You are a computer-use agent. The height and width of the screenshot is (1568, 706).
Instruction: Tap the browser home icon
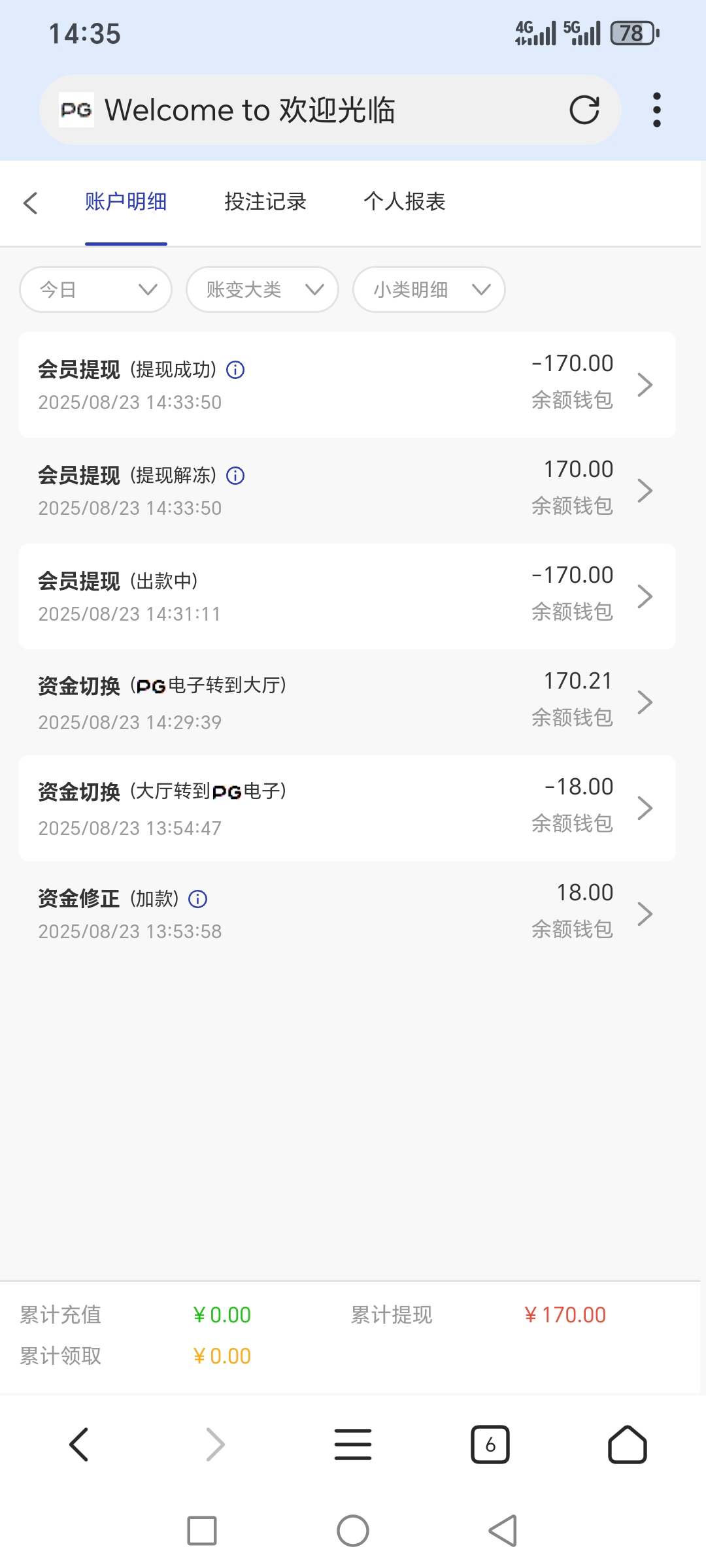(627, 1445)
